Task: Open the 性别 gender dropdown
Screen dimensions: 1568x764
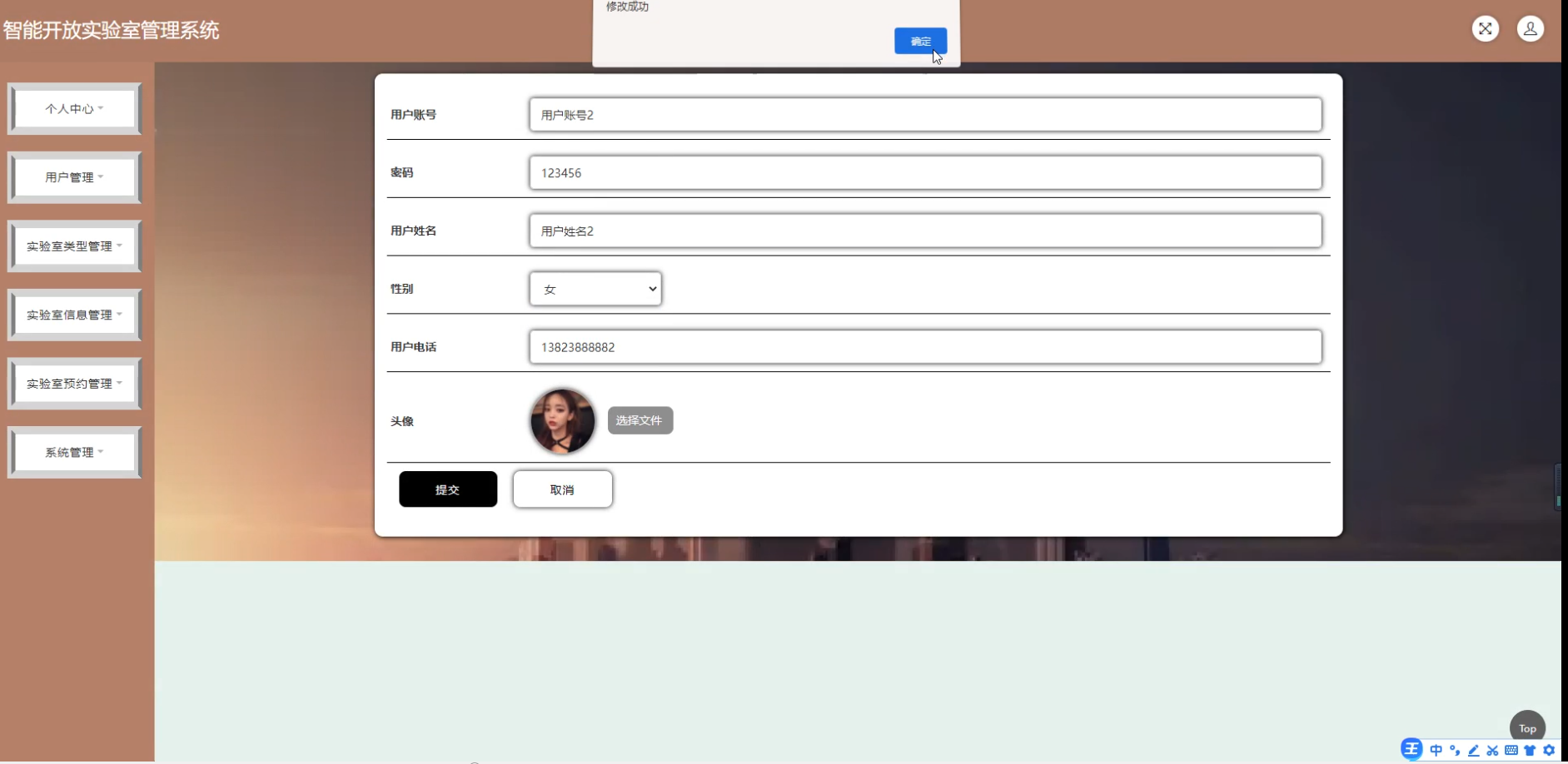Action: pos(595,289)
